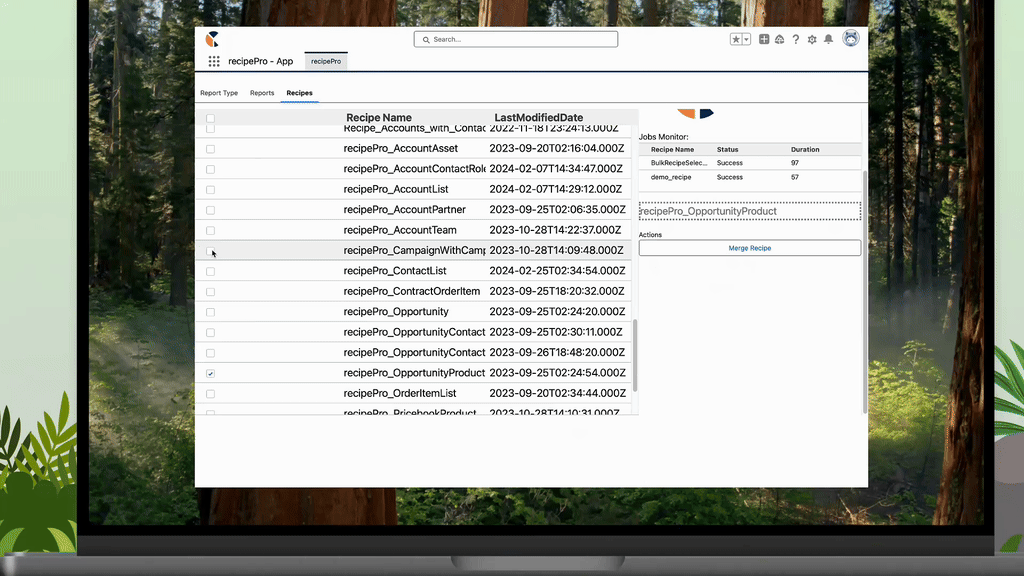Click the date 2024-02-25T02:34:54.000Z
The image size is (1024, 576).
[x=557, y=270]
